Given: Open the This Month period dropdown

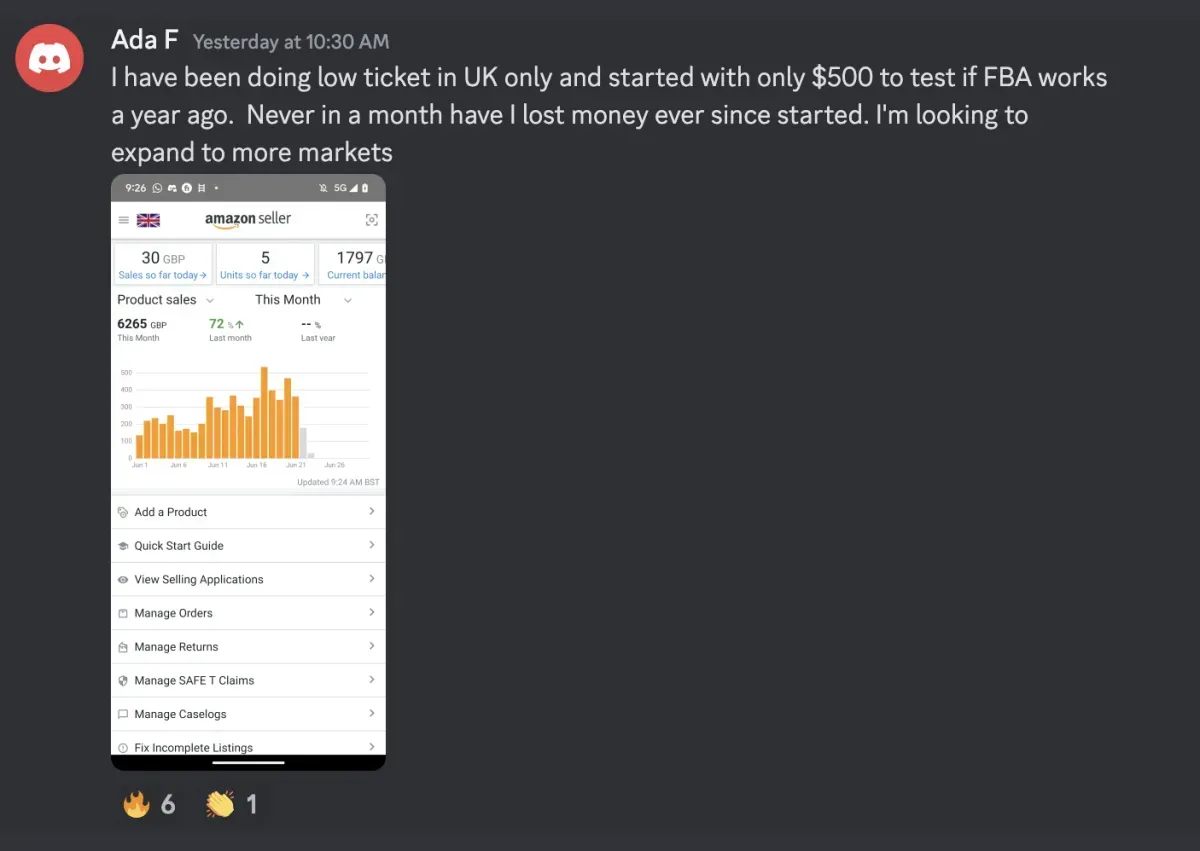Looking at the screenshot, I should pos(303,300).
